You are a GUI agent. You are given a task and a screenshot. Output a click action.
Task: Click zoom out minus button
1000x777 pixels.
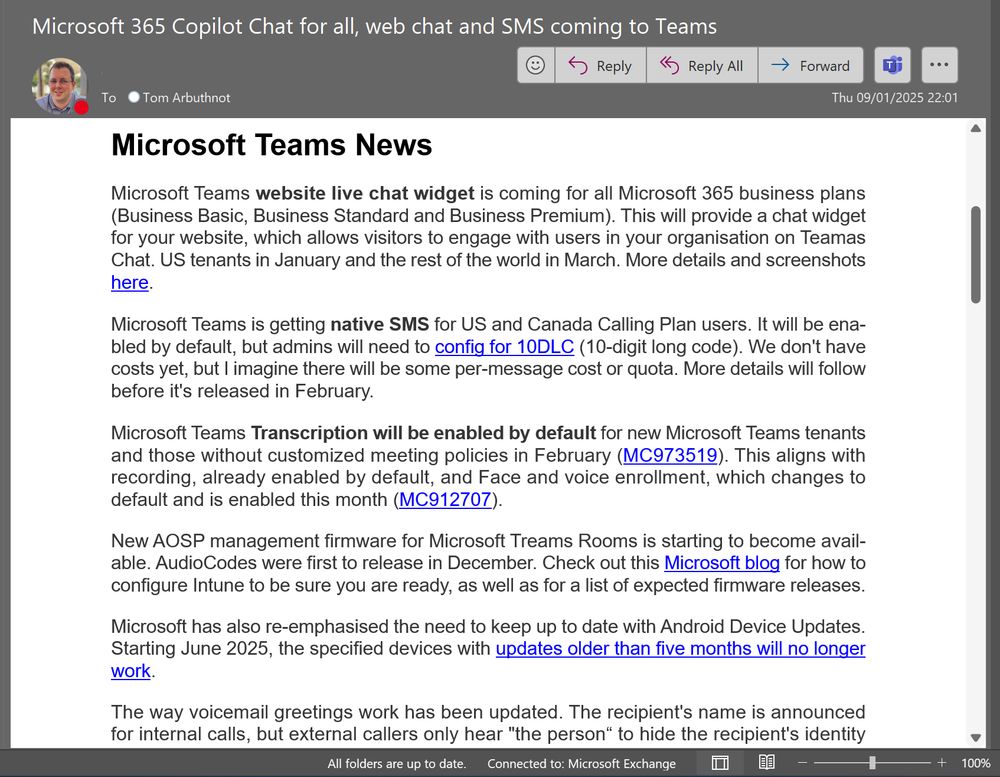point(802,763)
